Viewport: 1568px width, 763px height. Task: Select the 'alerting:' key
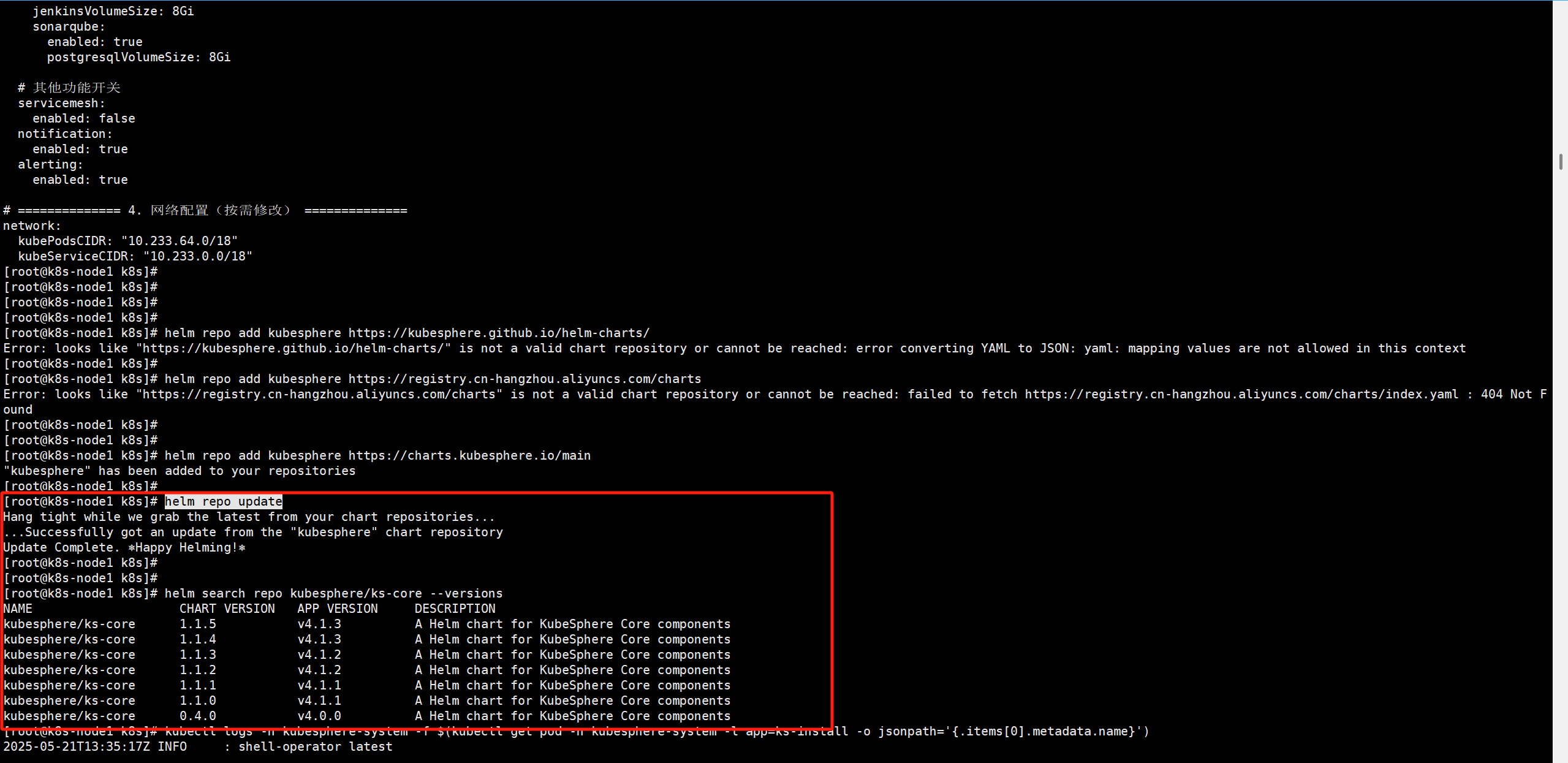point(50,164)
